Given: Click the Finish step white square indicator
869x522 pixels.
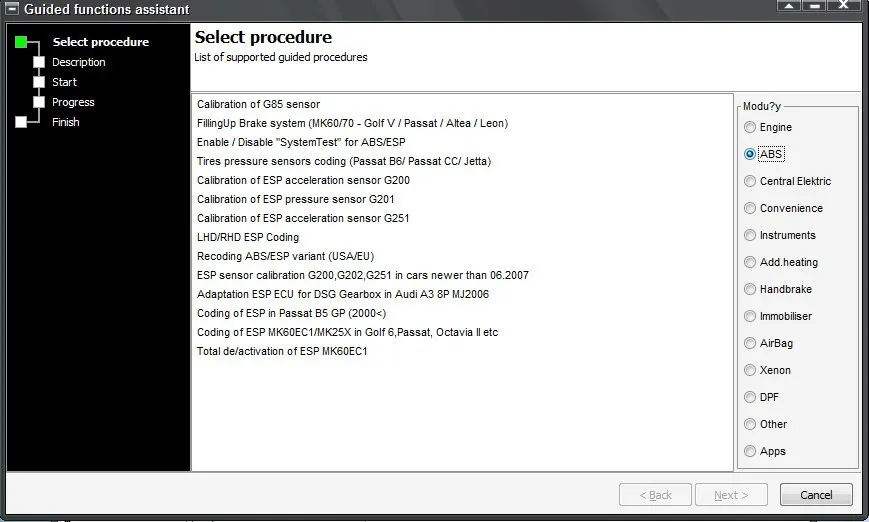Looking at the screenshot, I should [x=21, y=122].
